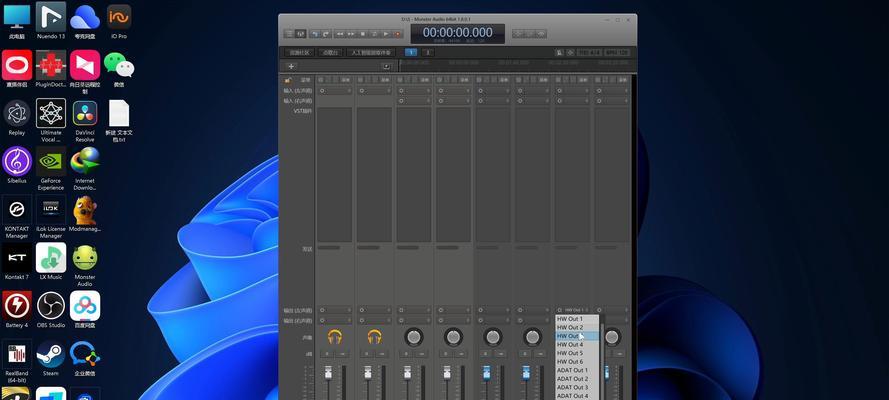The image size is (889, 400).
Task: Toggle headphone monitor on second channel
Action: 374,338
